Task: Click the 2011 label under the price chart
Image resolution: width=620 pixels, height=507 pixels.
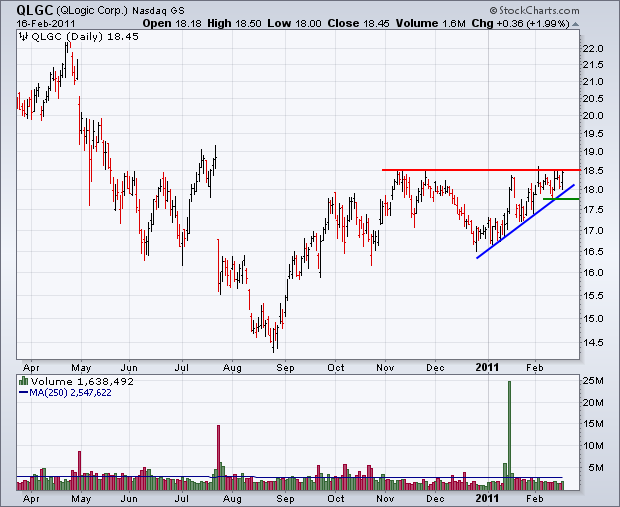Action: (487, 367)
